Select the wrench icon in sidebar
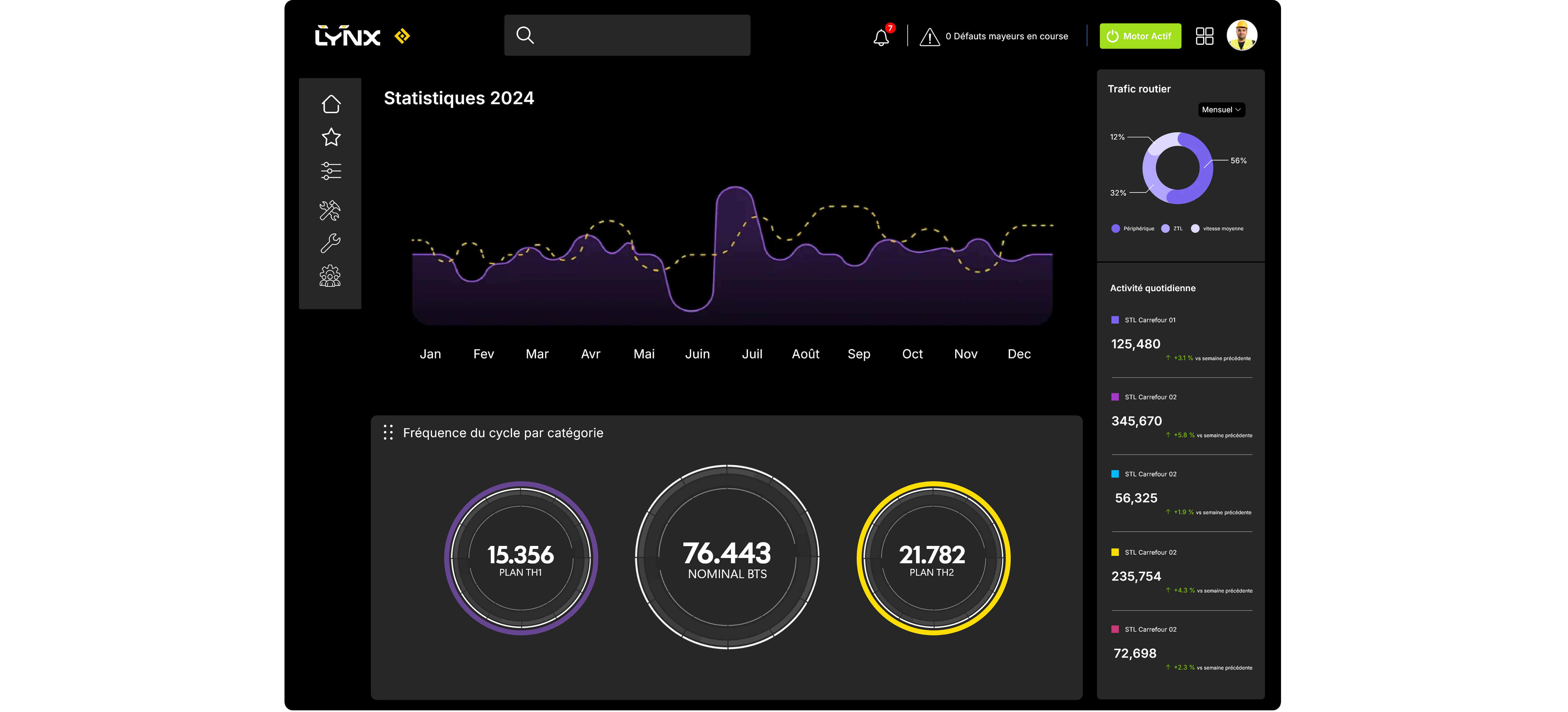The height and width of the screenshot is (712, 1568). [331, 243]
